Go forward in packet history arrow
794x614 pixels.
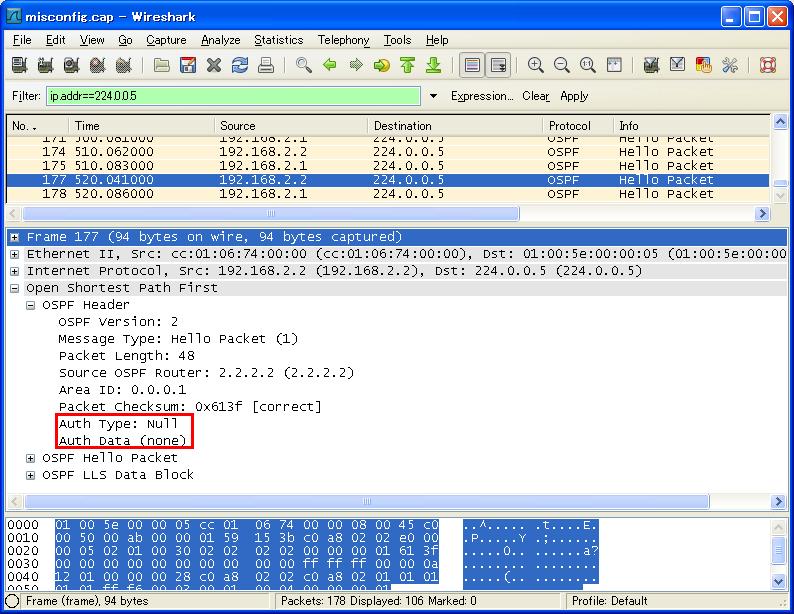[x=356, y=65]
